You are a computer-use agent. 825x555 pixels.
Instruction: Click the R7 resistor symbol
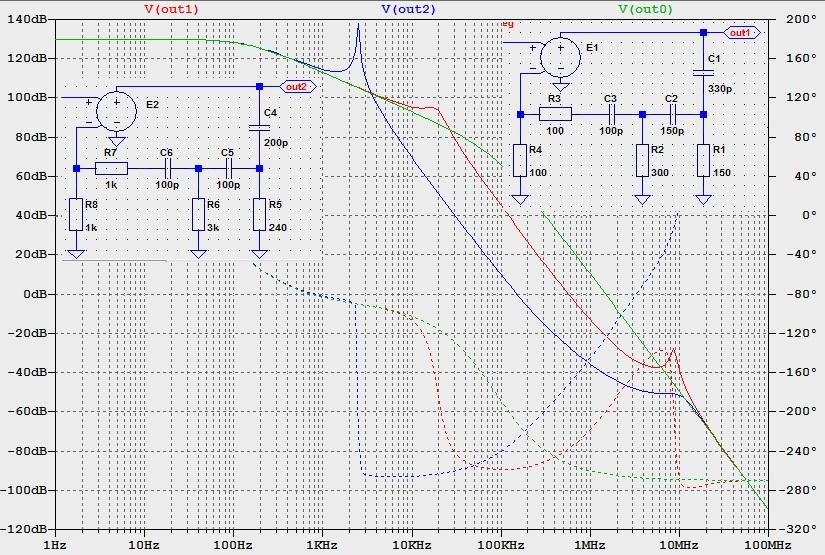[x=111, y=168]
